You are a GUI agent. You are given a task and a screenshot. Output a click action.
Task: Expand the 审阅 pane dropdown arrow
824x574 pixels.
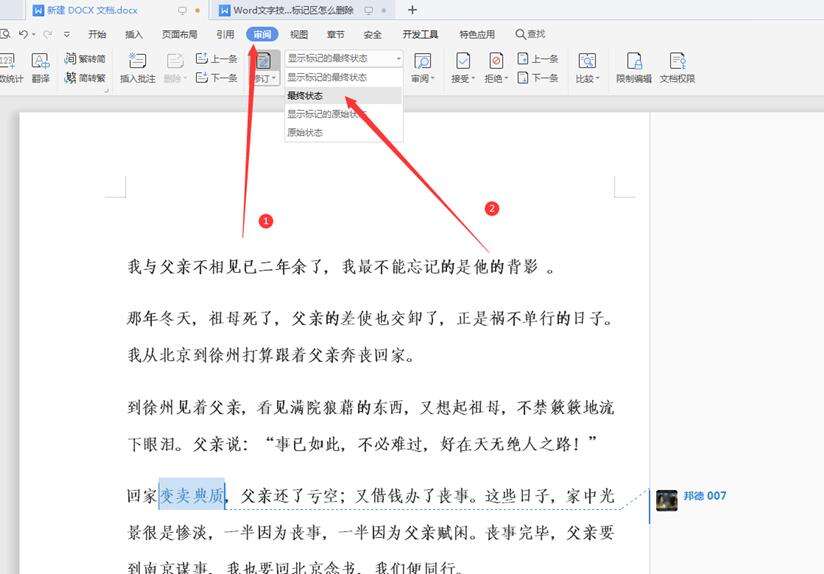coord(433,78)
